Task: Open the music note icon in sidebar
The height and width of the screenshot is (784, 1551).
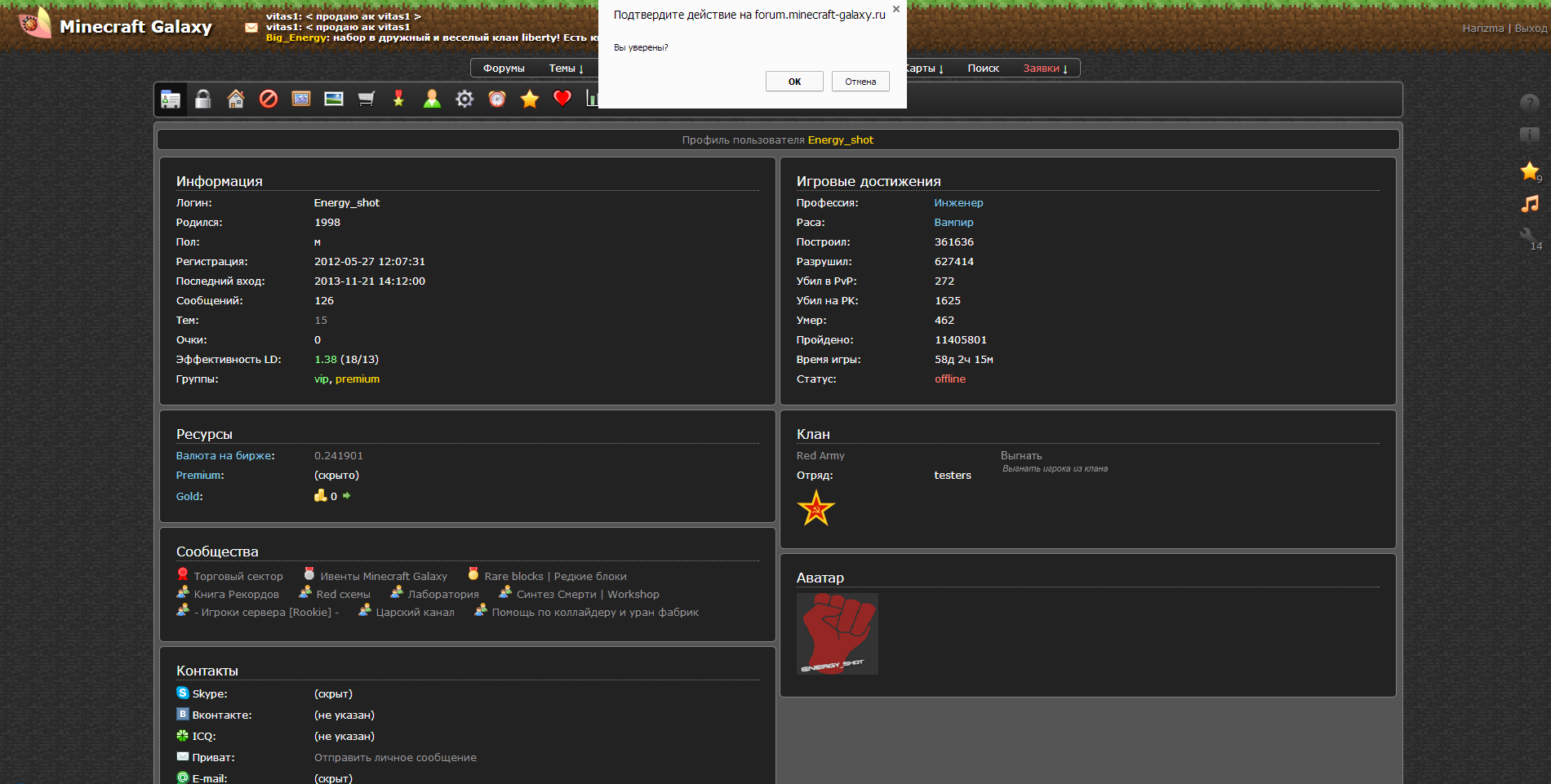Action: tap(1530, 204)
